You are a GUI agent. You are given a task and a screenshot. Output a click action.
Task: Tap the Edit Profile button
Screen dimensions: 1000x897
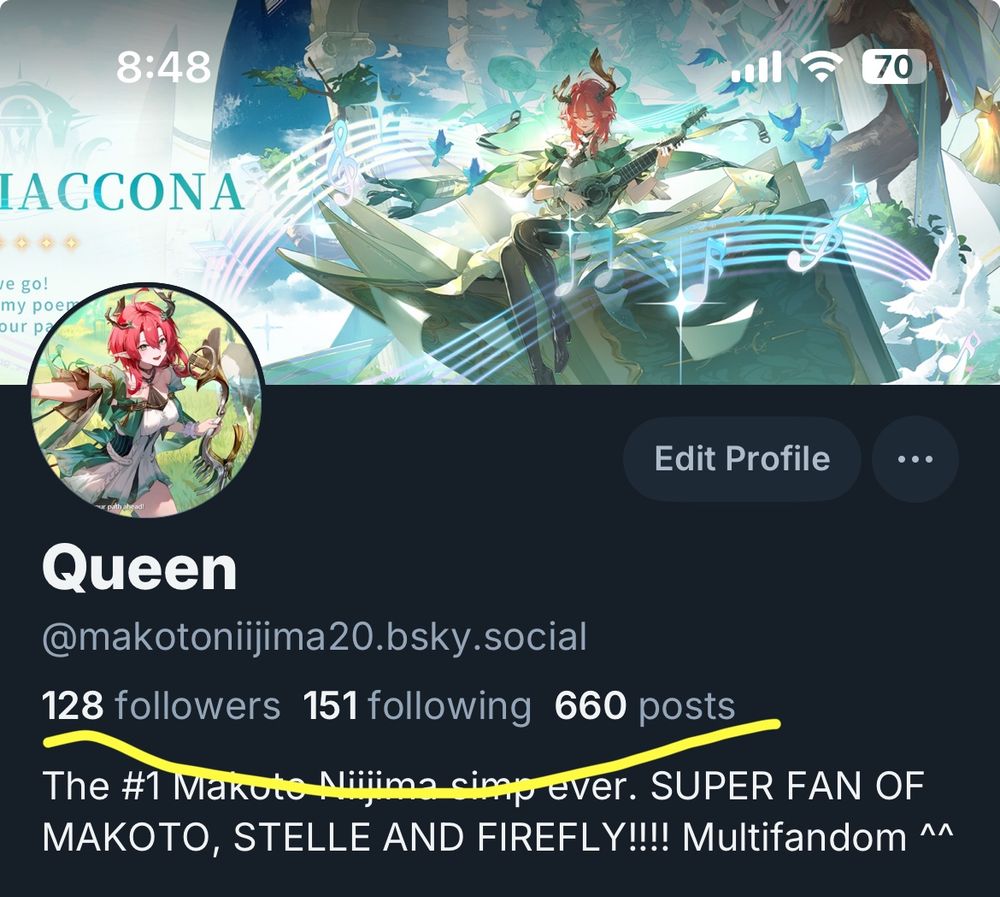(x=742, y=459)
